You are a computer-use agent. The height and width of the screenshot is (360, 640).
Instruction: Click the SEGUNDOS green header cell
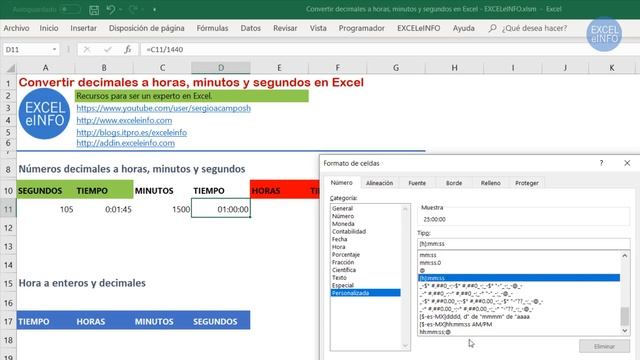pos(45,190)
